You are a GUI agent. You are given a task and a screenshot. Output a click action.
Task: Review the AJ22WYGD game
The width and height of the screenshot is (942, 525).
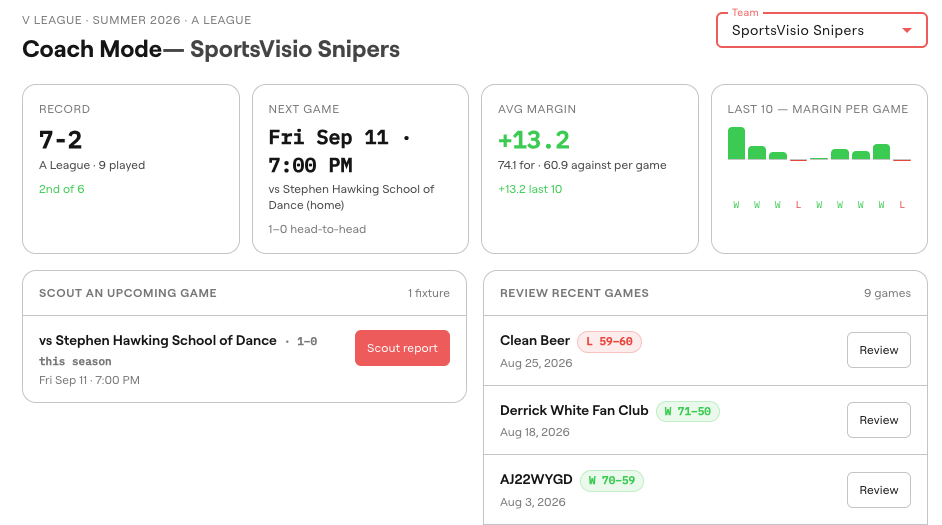(878, 490)
